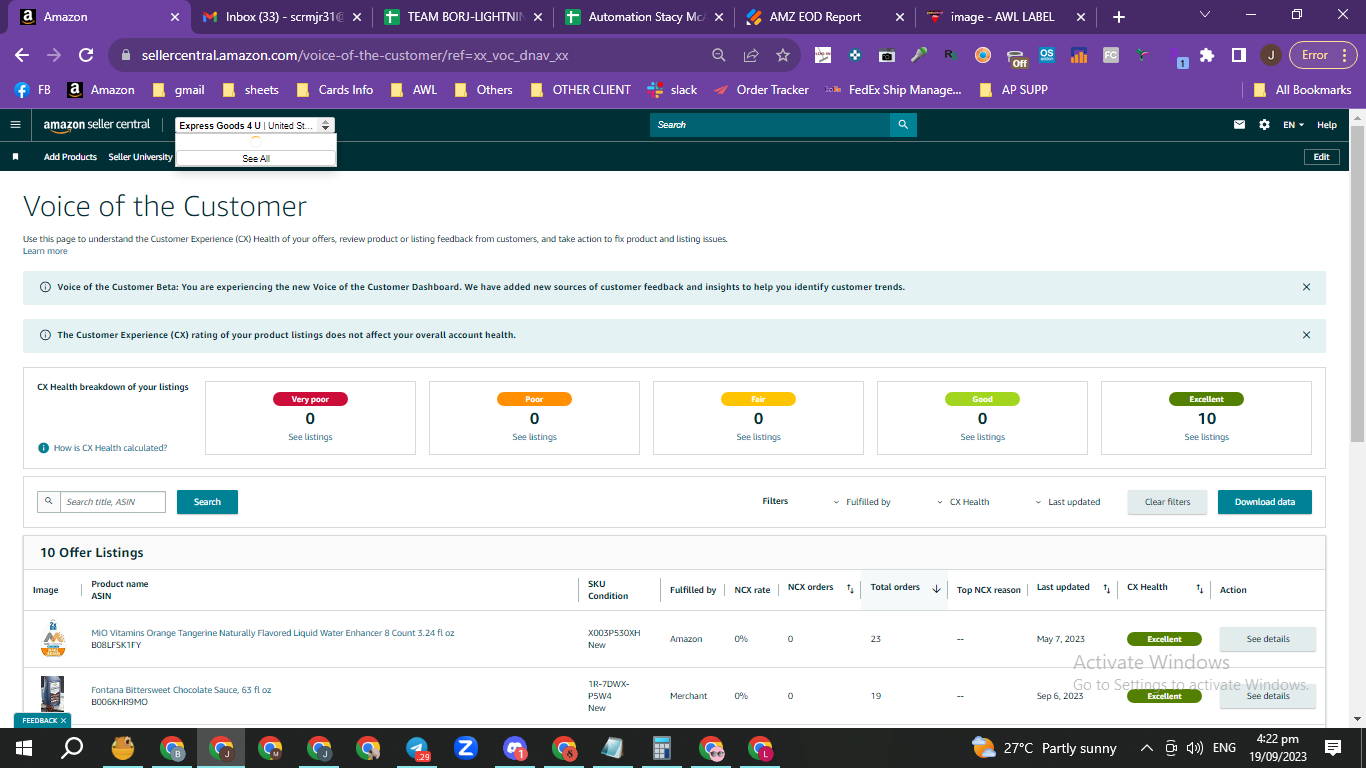Open the Chrome extensions puzzle icon

(x=1207, y=55)
